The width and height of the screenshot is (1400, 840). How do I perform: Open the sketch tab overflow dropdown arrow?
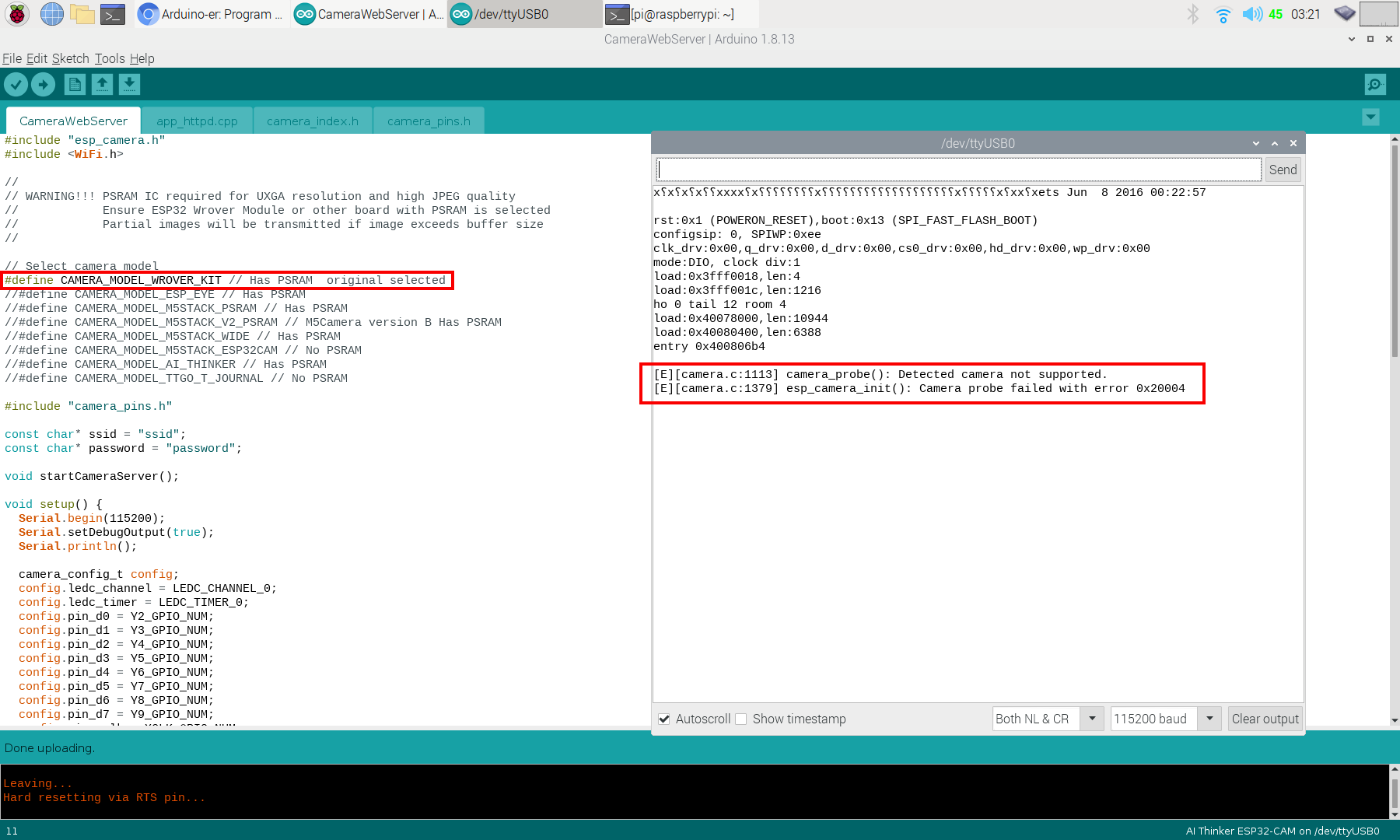1370,117
